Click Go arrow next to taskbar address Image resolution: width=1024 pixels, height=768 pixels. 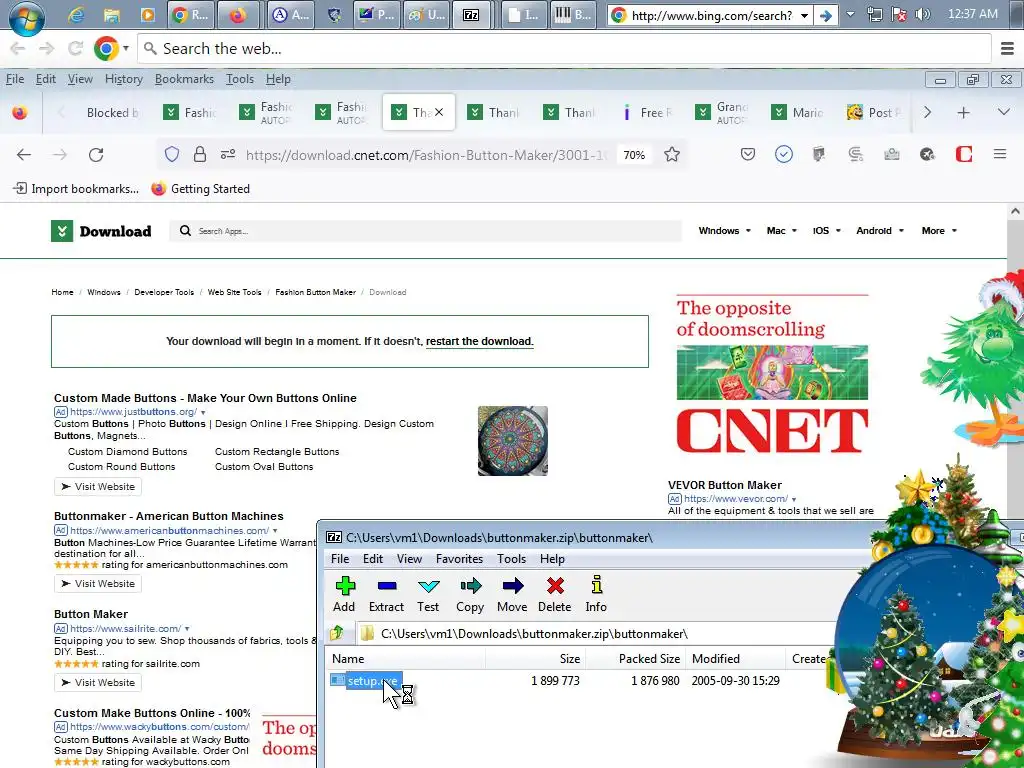click(x=826, y=15)
